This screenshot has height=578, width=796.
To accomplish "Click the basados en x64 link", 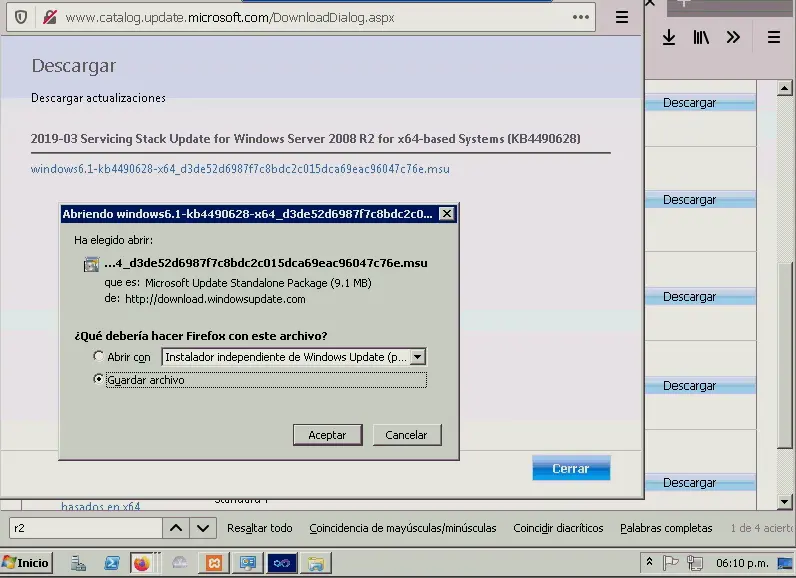I will pyautogui.click(x=101, y=506).
